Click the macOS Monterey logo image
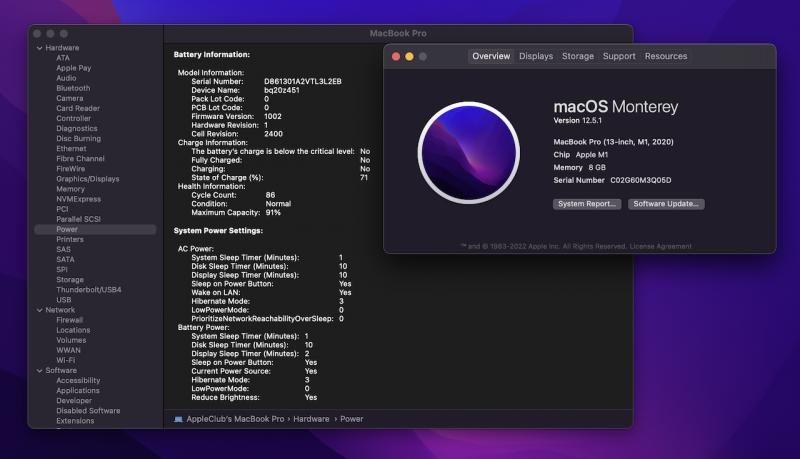This screenshot has height=459, width=800. pos(468,152)
